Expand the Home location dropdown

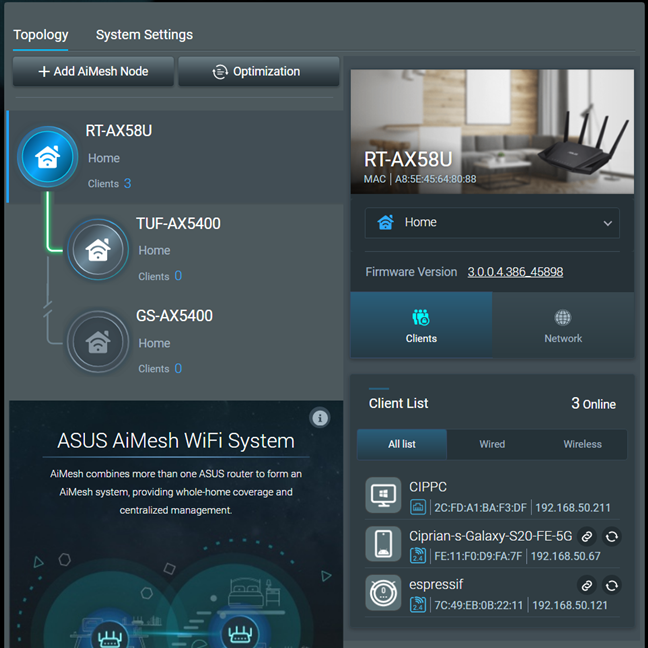point(492,223)
